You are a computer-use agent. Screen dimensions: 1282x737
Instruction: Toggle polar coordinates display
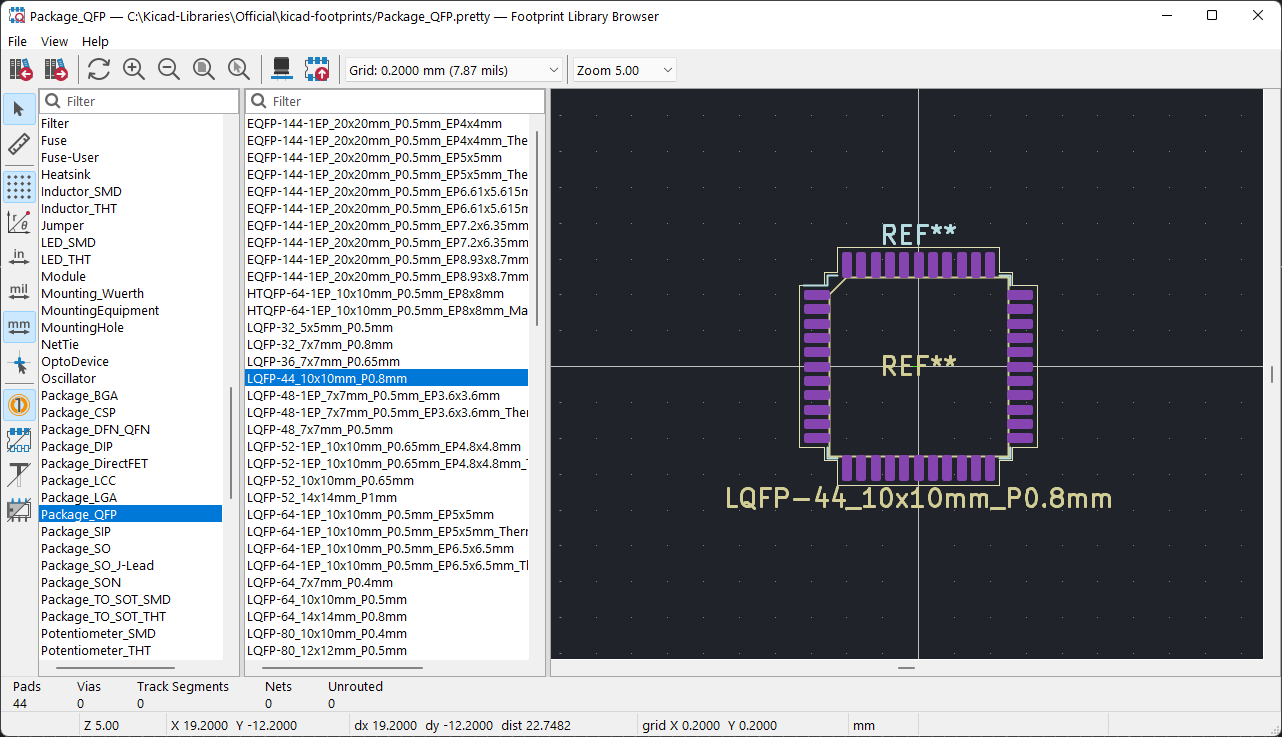19,222
